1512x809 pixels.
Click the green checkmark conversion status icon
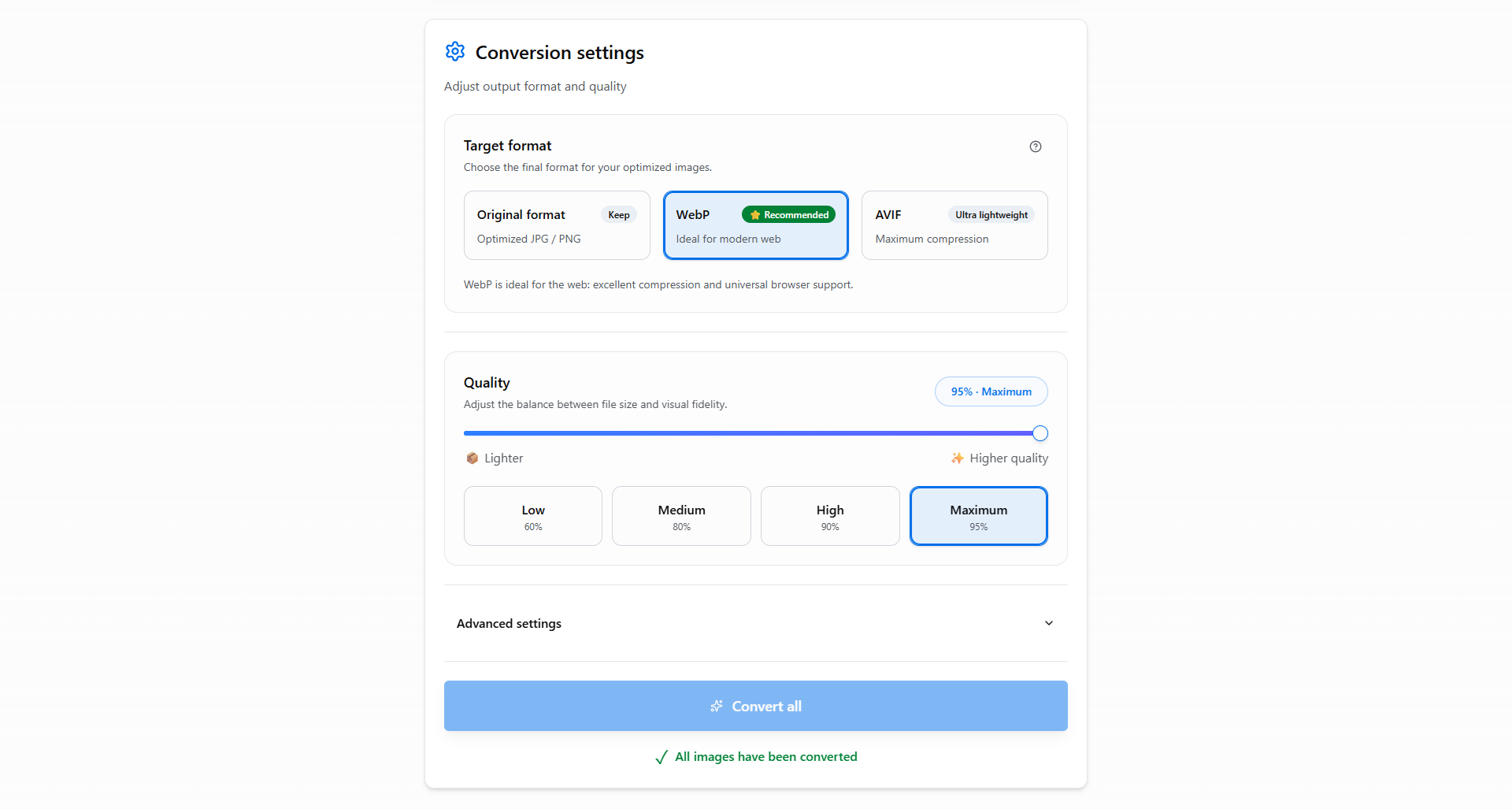[x=661, y=757]
